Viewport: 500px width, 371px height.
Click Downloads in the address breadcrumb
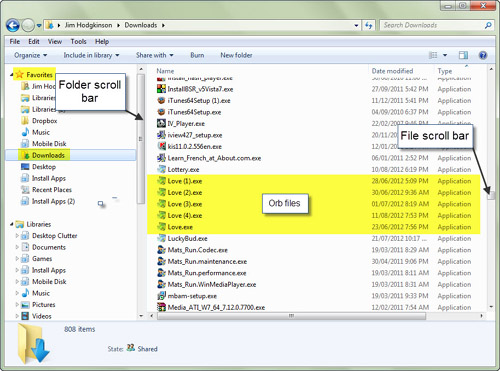click(x=141, y=25)
